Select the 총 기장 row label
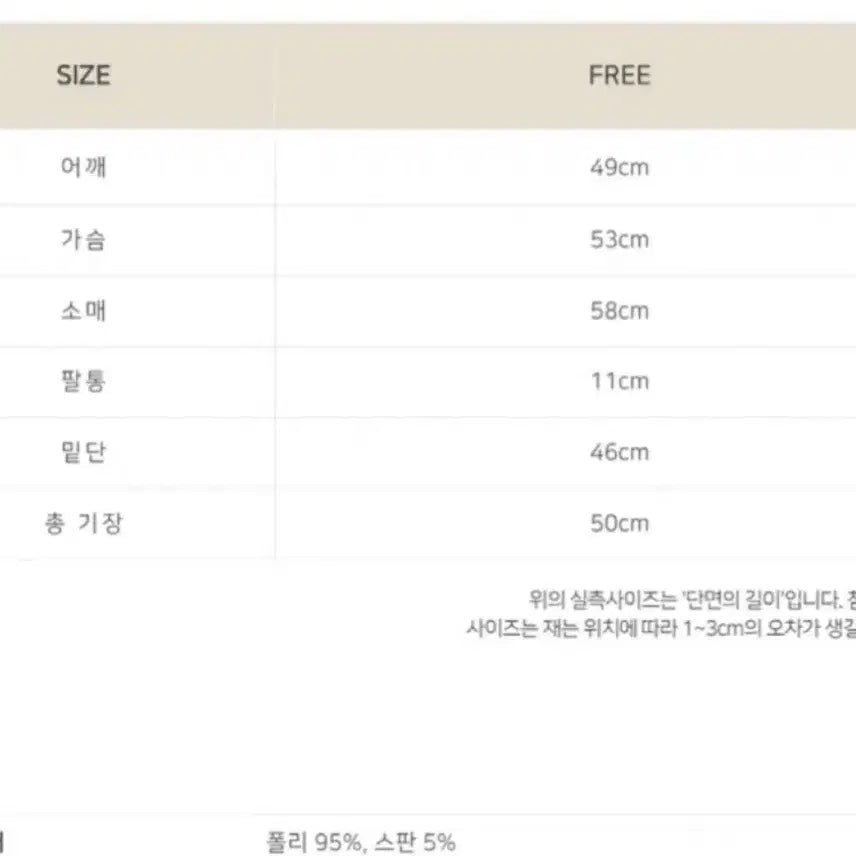 (x=83, y=523)
